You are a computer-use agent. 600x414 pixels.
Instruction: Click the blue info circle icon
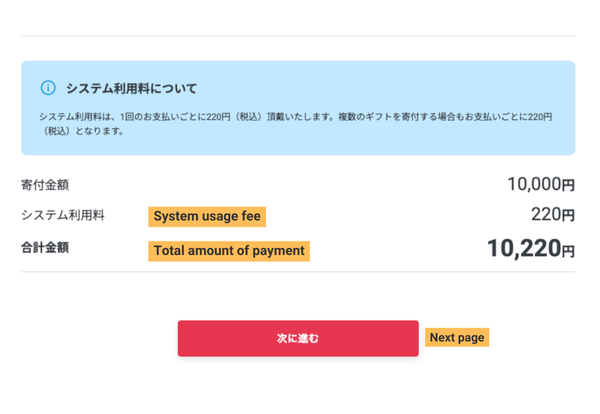47,88
